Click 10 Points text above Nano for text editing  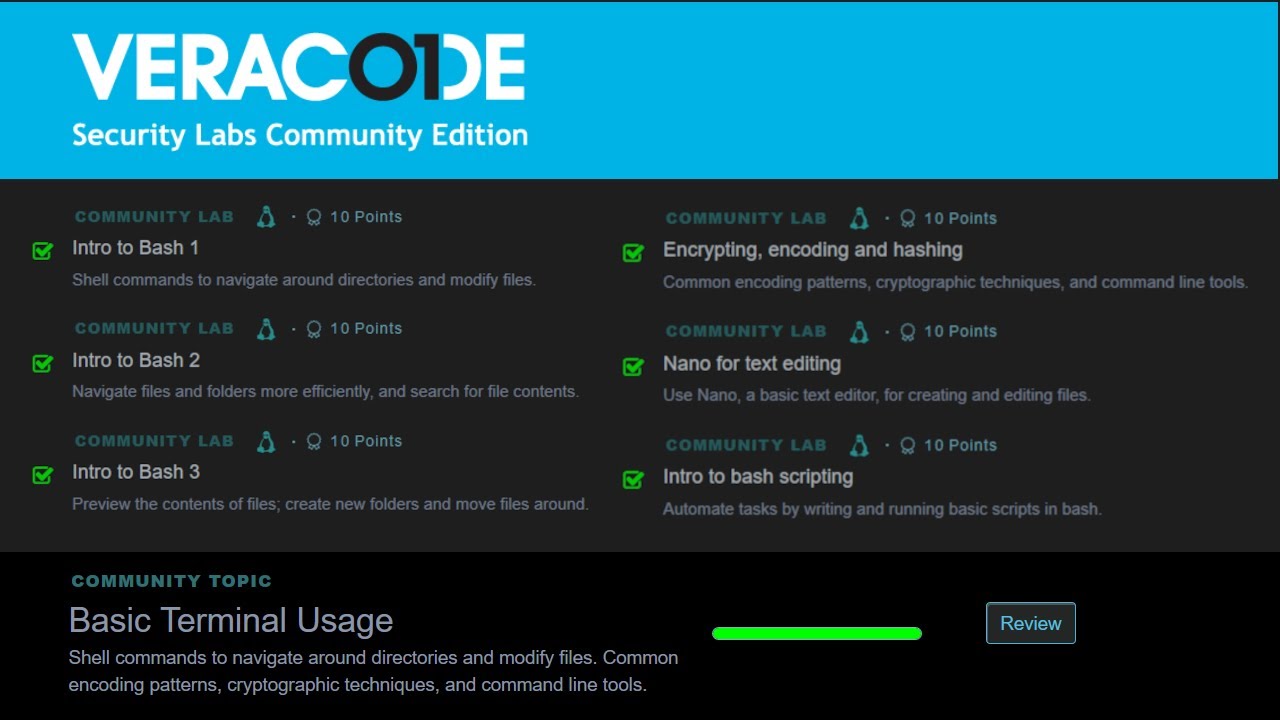pos(960,332)
